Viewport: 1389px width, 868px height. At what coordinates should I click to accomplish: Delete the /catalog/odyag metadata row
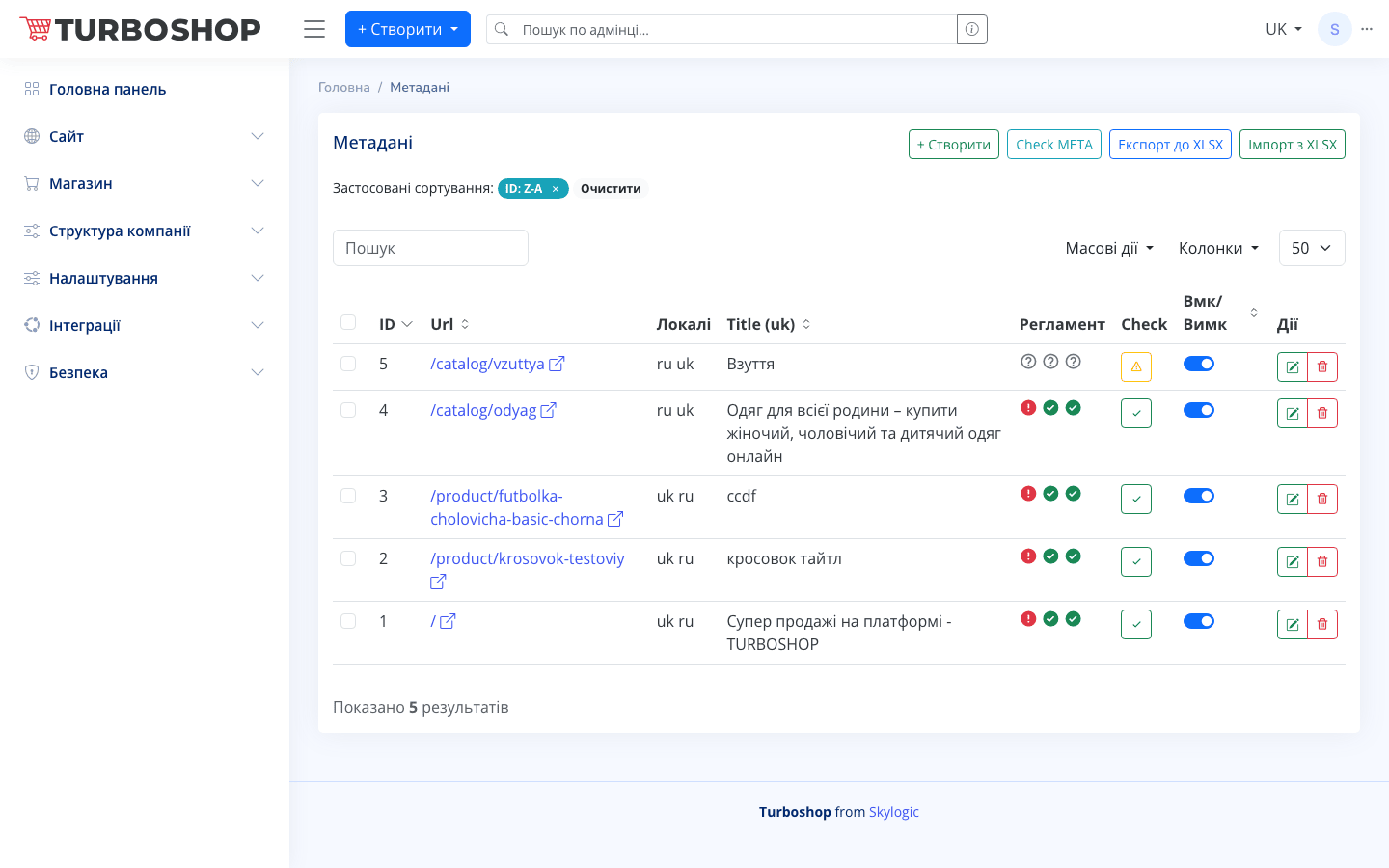(1322, 413)
